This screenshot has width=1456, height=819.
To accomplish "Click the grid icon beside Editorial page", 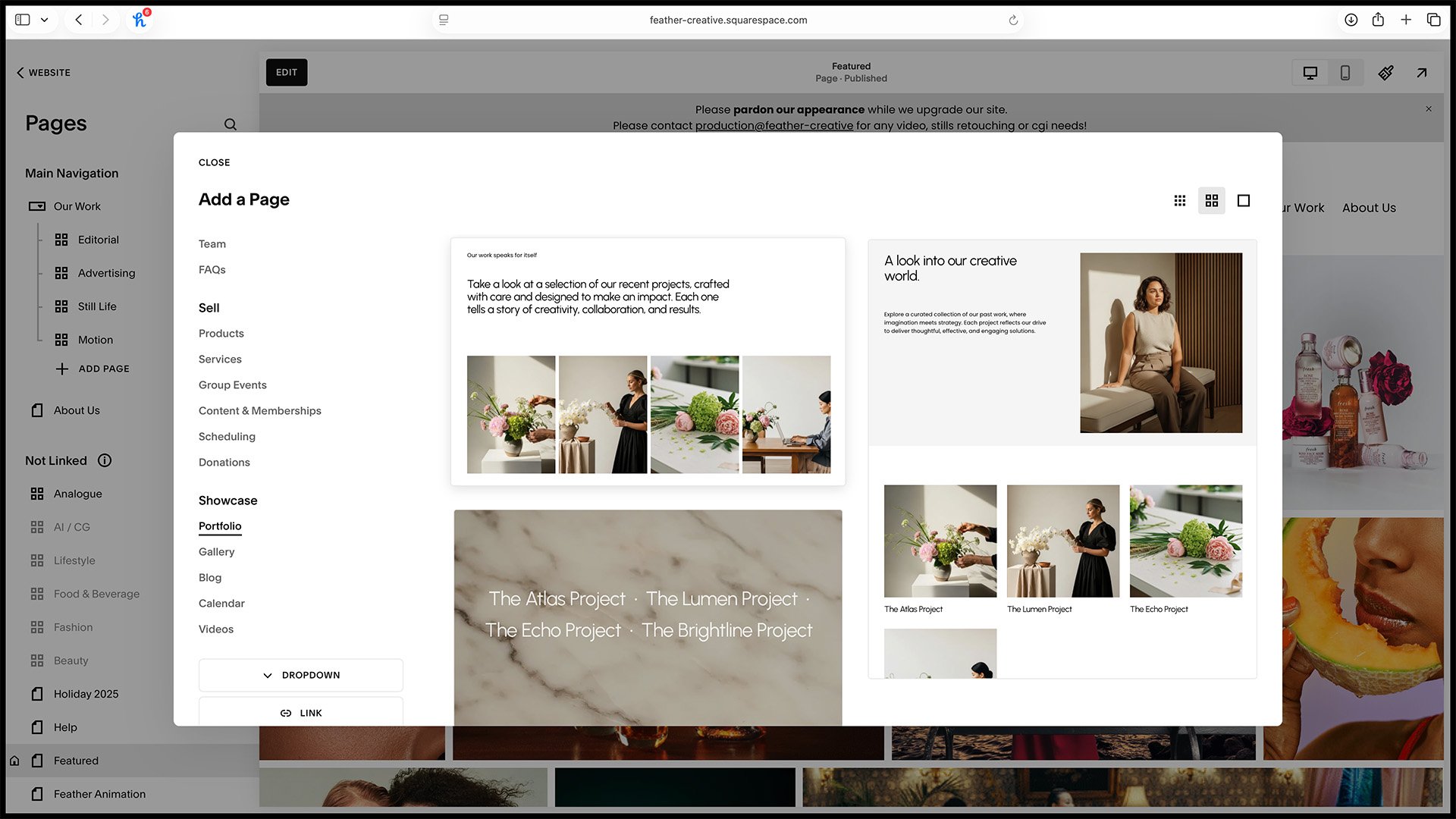I will 61,239.
